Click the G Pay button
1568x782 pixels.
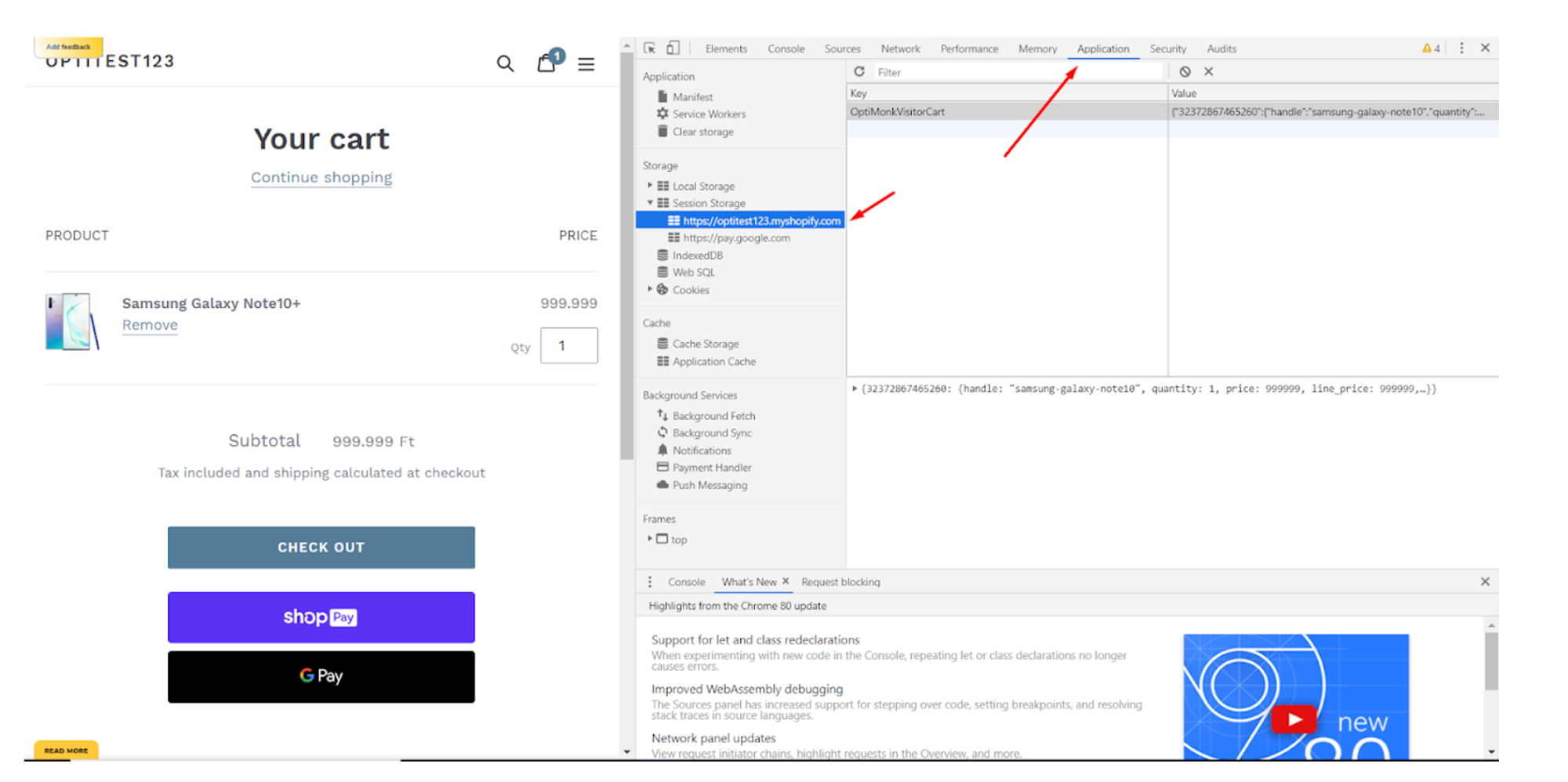tap(321, 676)
